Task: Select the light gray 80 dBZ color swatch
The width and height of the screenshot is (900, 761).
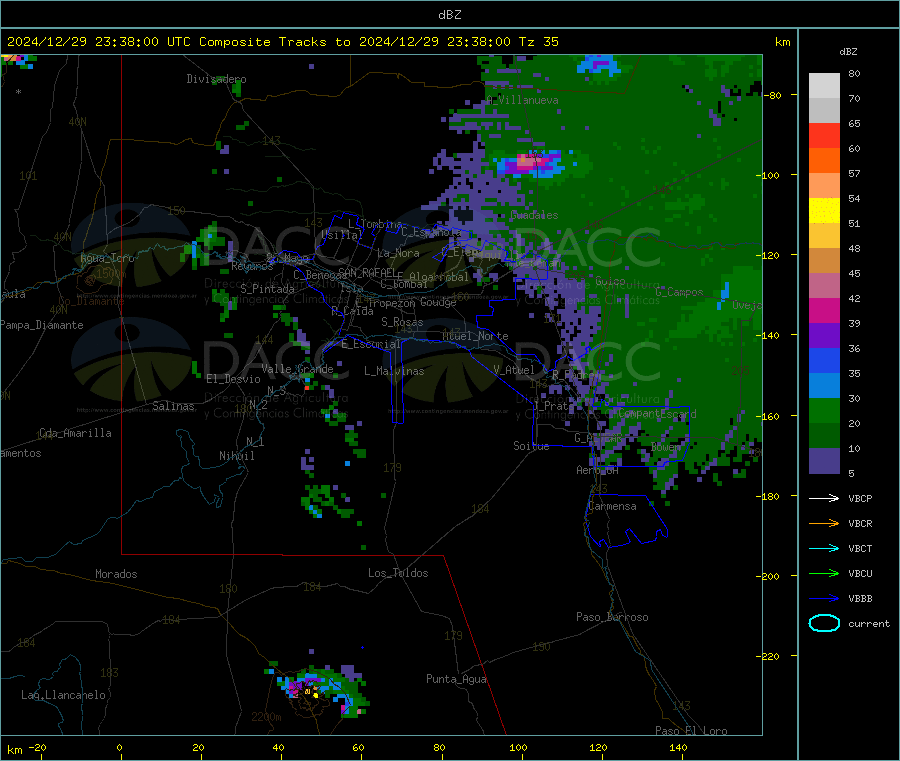Action: click(x=824, y=86)
